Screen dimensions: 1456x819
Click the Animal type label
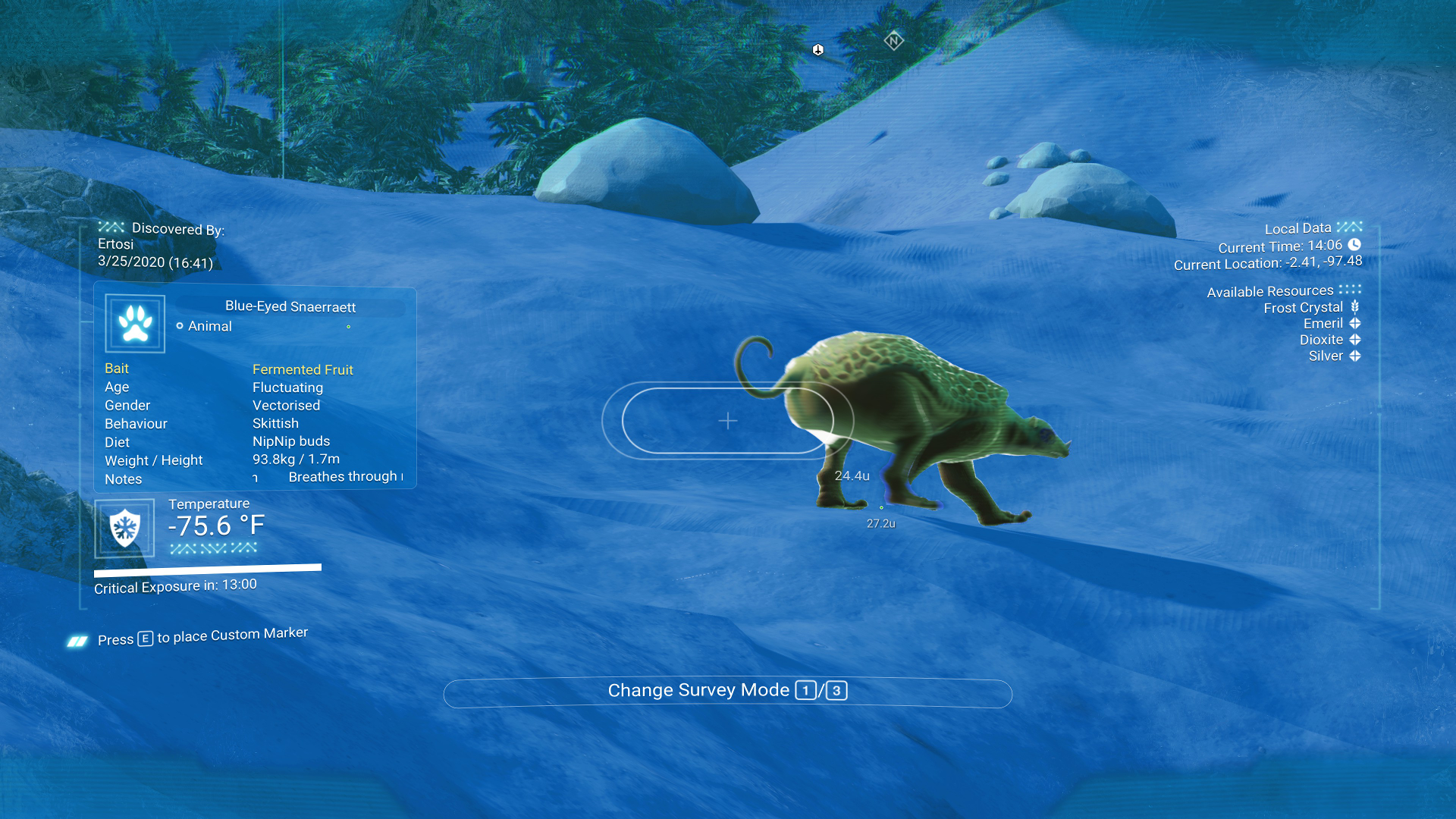[x=209, y=326]
